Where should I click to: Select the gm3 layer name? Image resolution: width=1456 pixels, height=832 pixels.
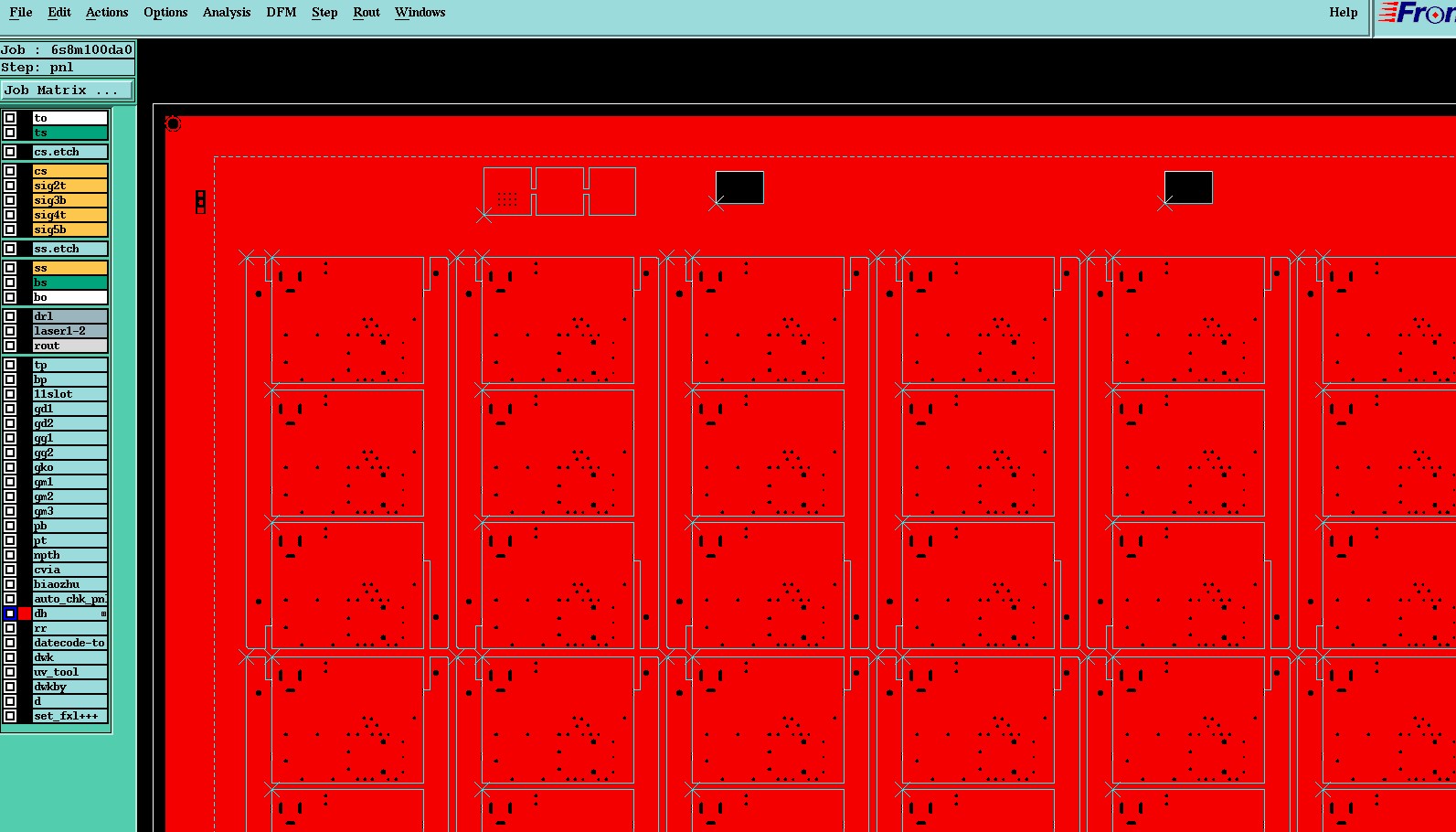[70, 511]
